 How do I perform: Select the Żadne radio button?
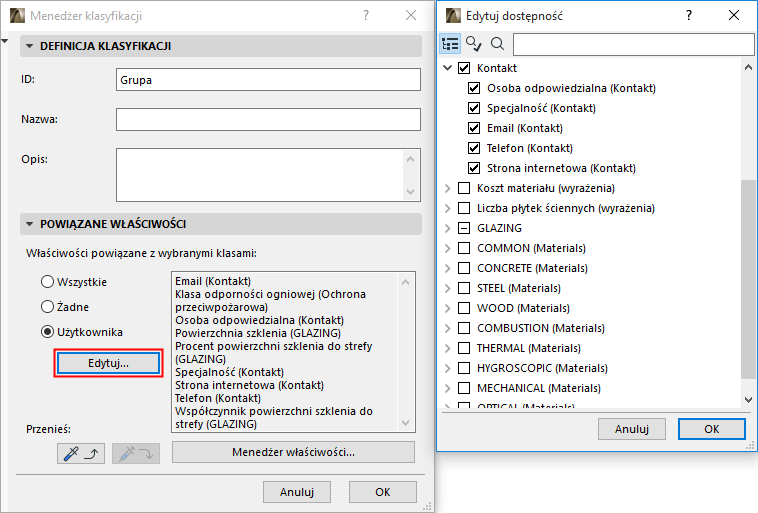point(47,306)
